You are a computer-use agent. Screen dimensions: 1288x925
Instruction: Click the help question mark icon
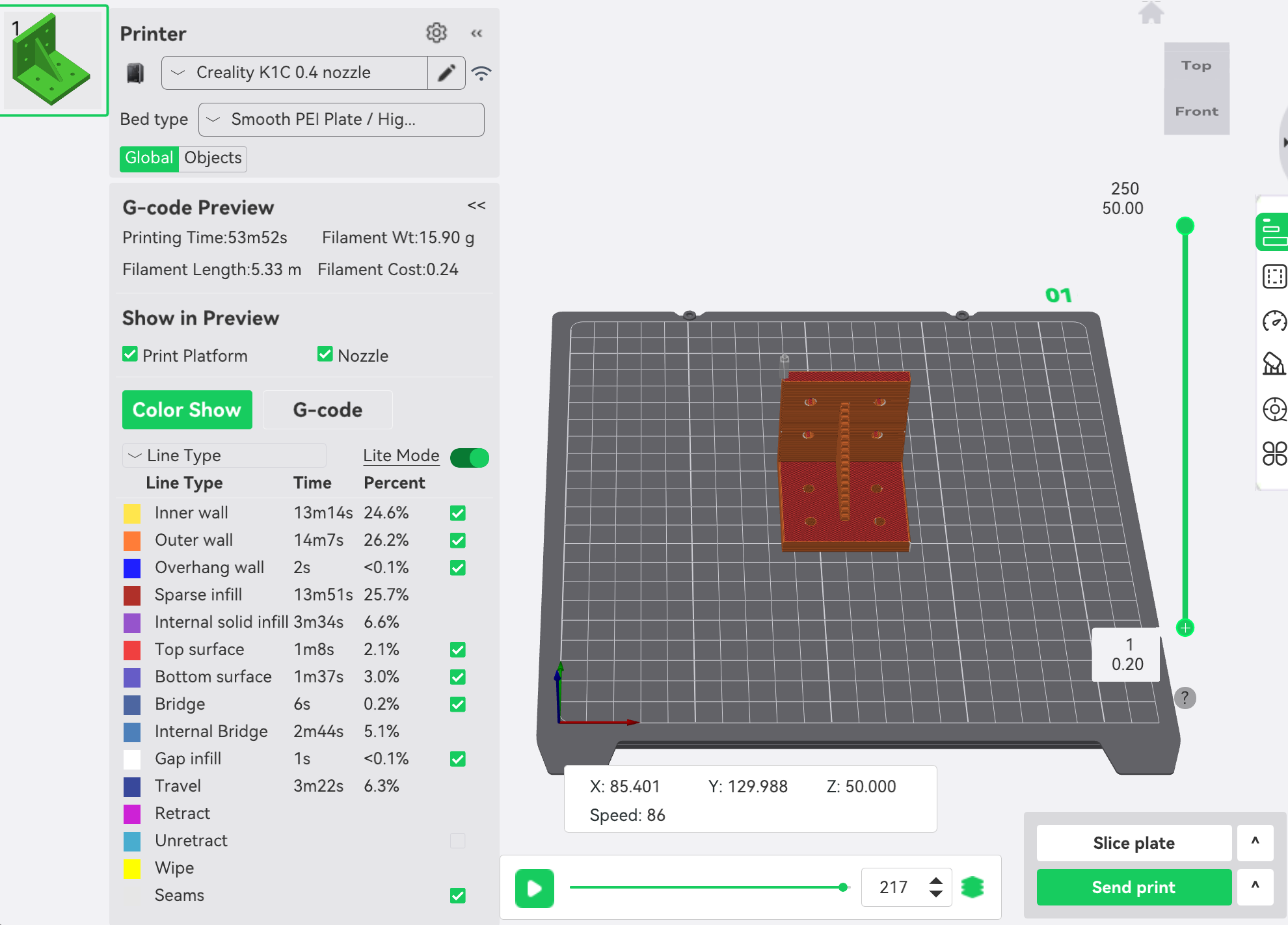coord(1185,698)
